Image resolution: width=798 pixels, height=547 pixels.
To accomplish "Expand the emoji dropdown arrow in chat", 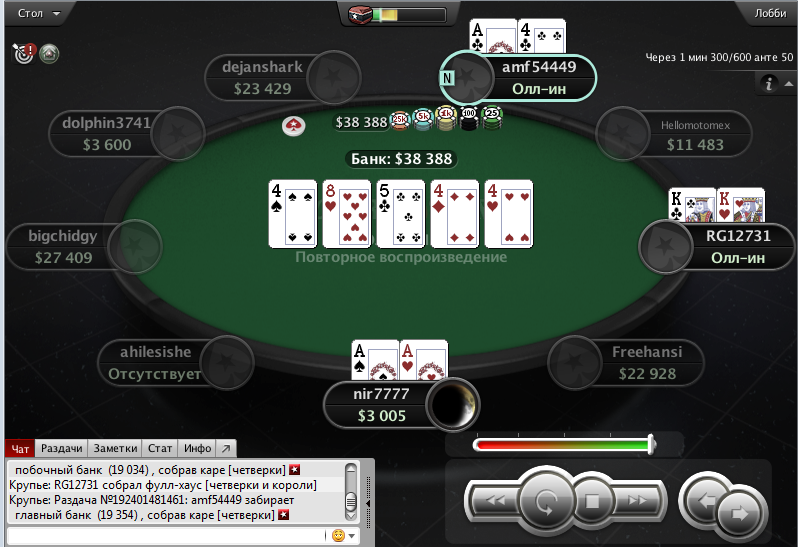I will click(352, 536).
